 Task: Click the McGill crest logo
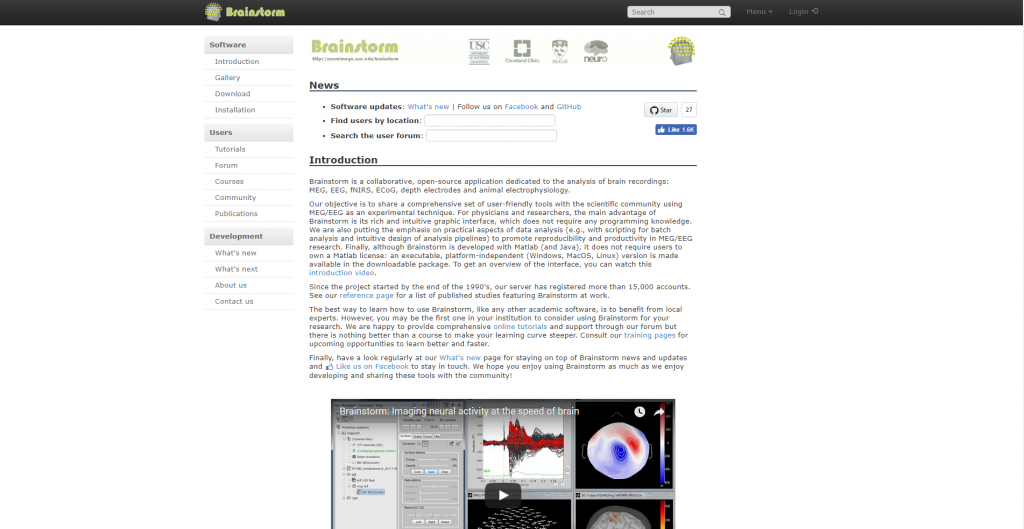560,52
